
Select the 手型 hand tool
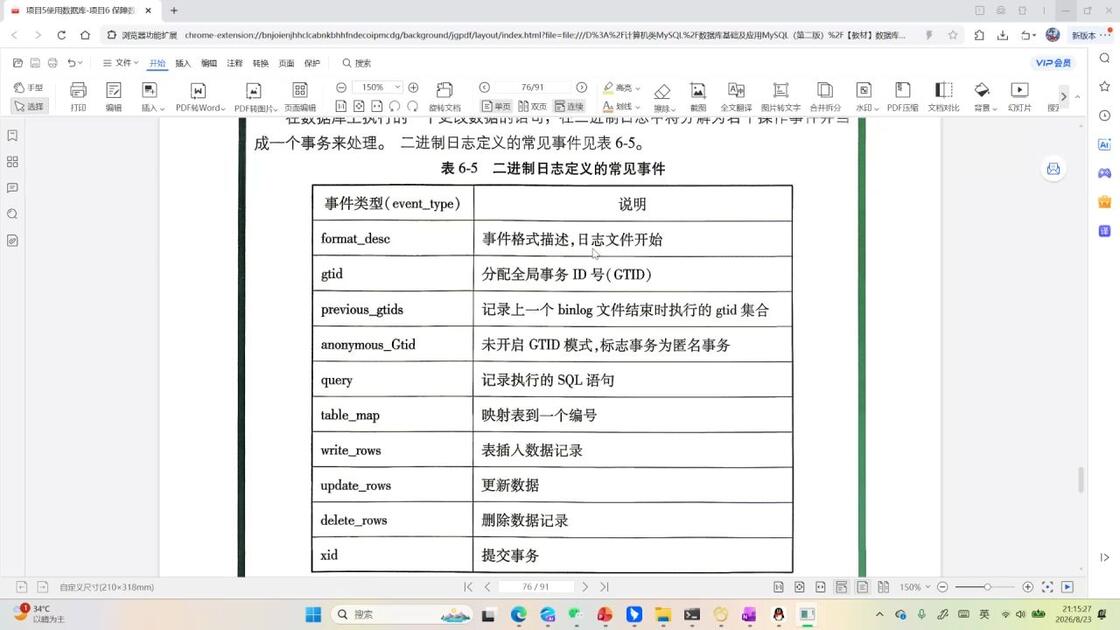tap(29, 87)
